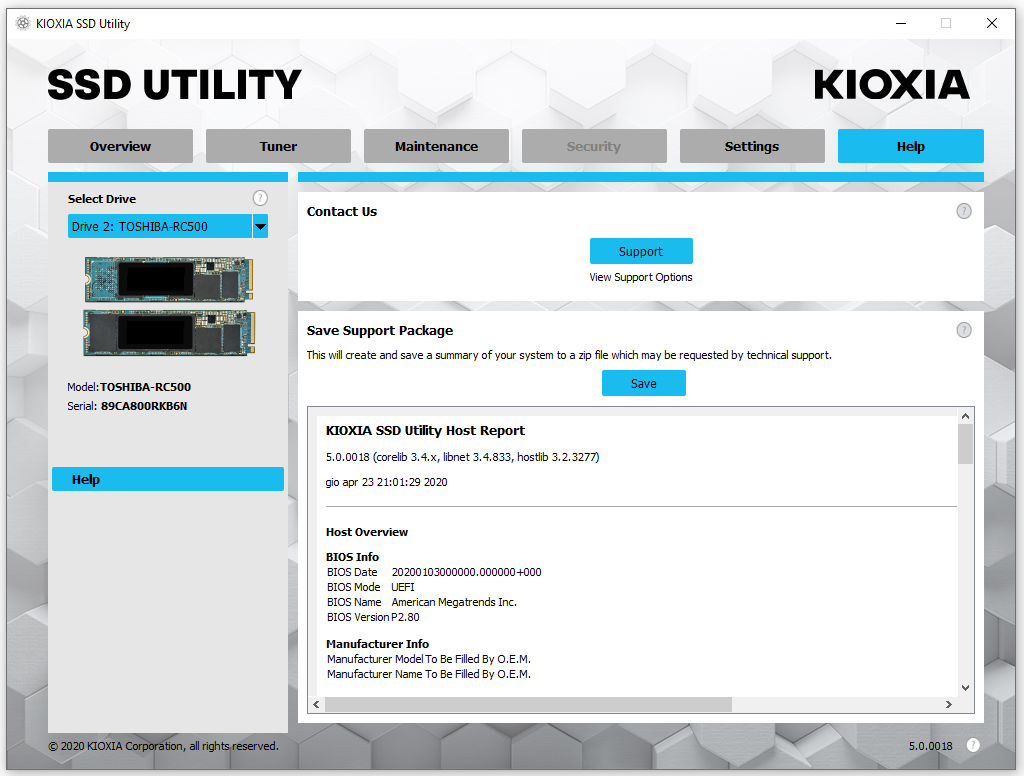Close the KIOXIA SSD Utility window
The width and height of the screenshot is (1024, 776).
pos(992,24)
